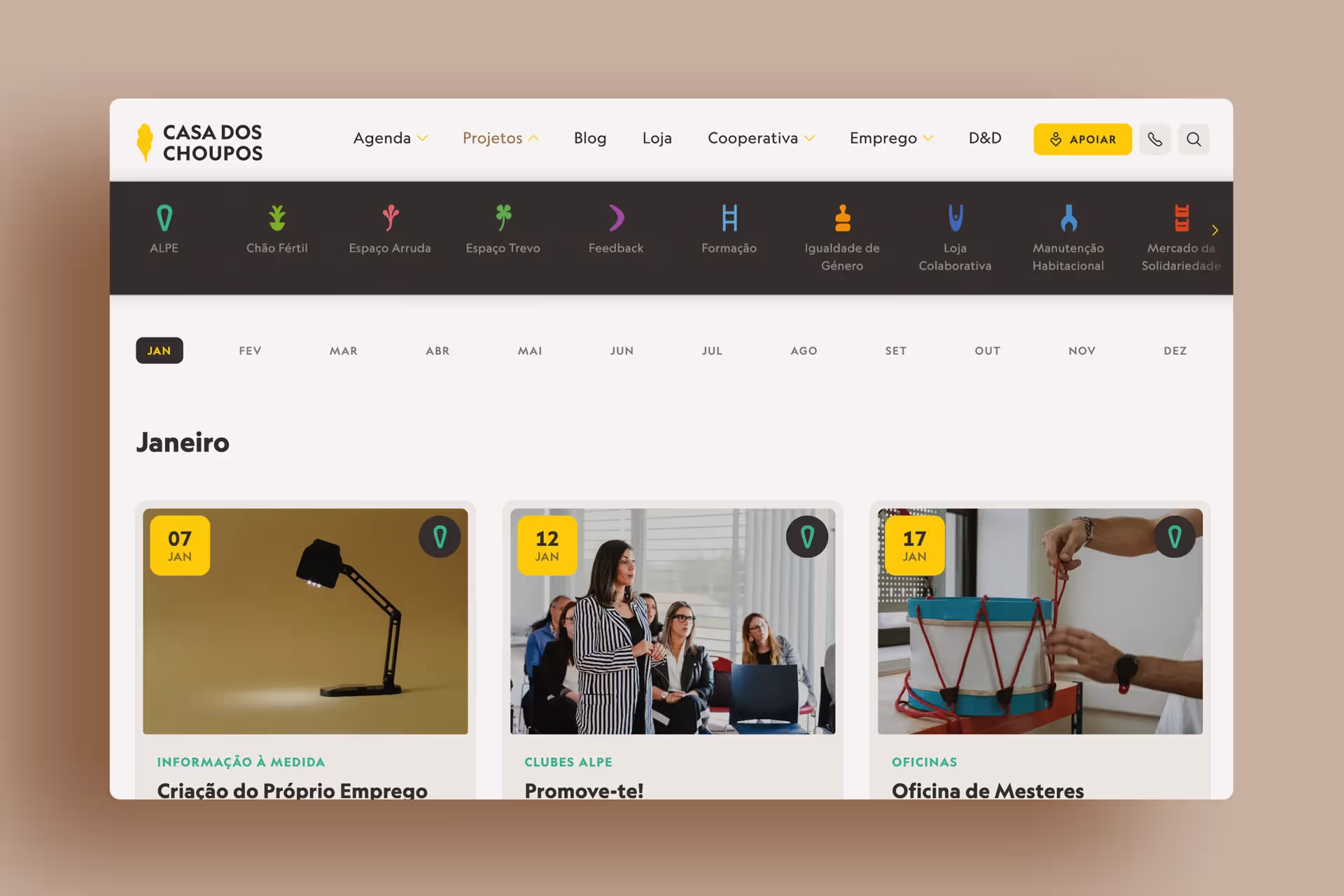Switch to the MAR month tab
This screenshot has height=896, width=1344.
pyautogui.click(x=344, y=351)
